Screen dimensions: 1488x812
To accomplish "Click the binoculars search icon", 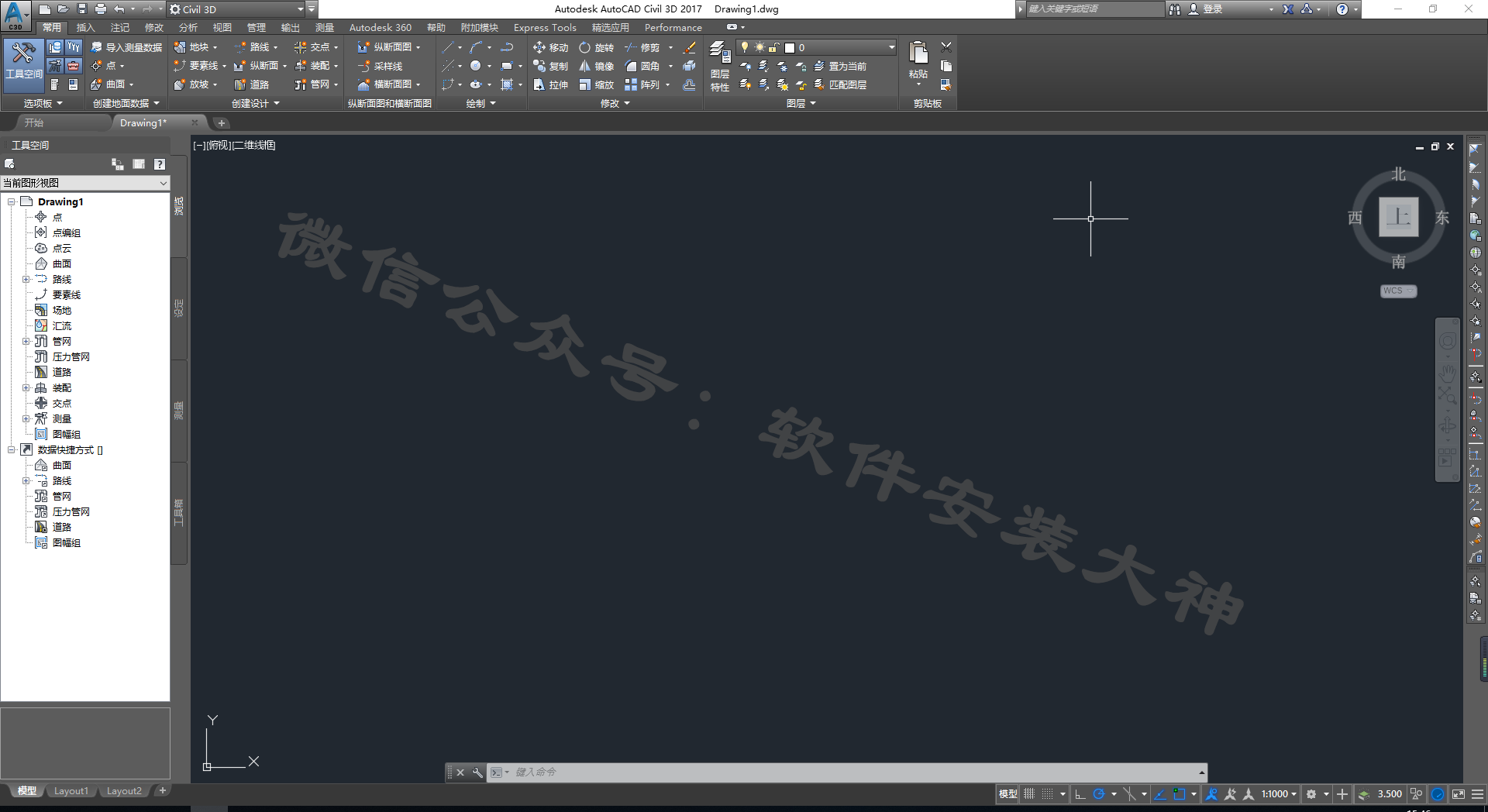I will pyautogui.click(x=1175, y=9).
